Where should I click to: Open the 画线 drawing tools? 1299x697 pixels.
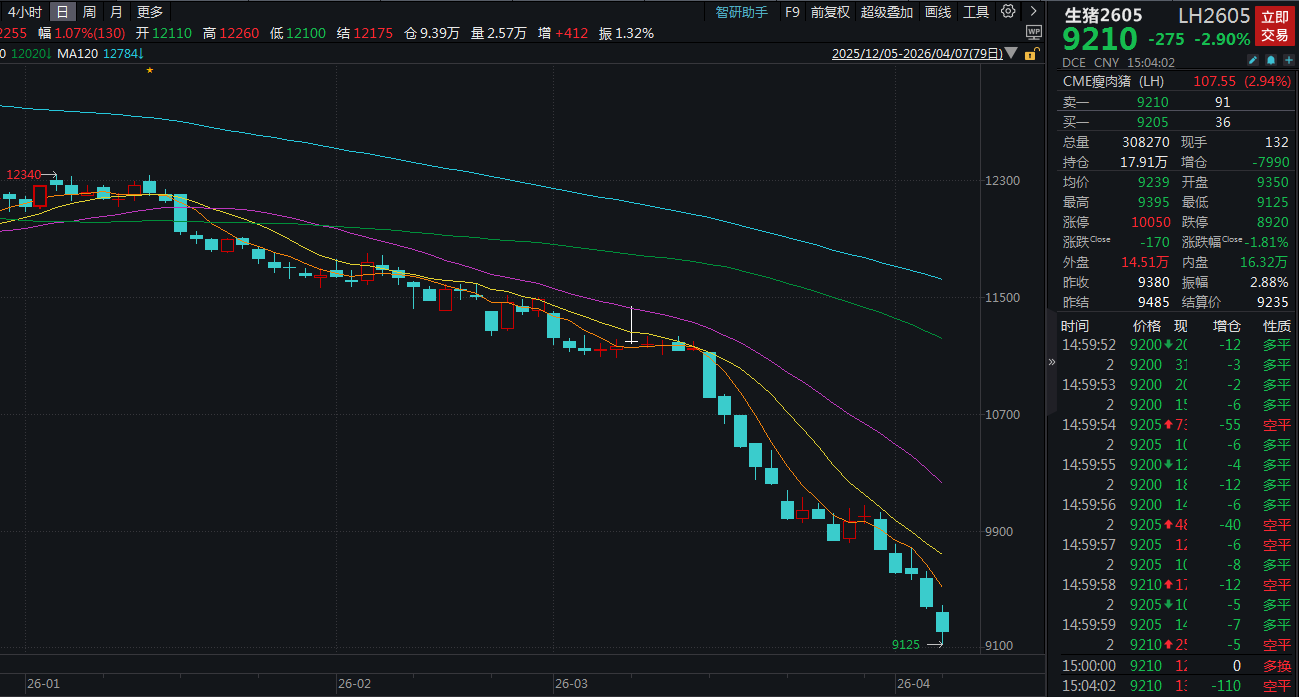tap(938, 12)
